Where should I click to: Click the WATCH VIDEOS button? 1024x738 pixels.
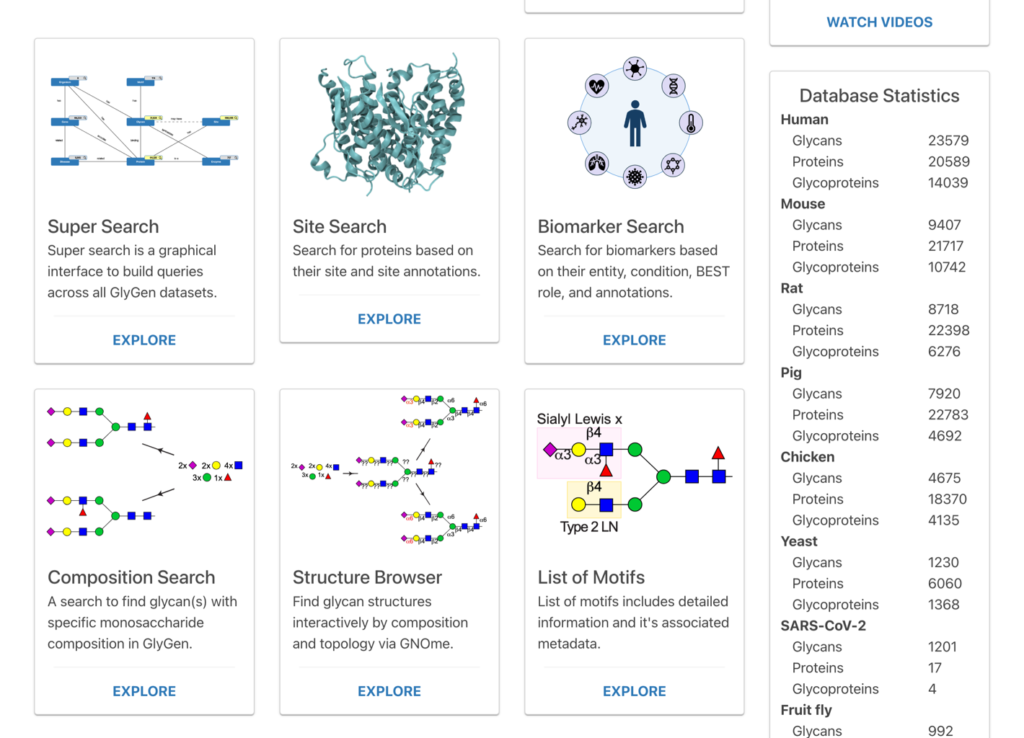point(879,22)
